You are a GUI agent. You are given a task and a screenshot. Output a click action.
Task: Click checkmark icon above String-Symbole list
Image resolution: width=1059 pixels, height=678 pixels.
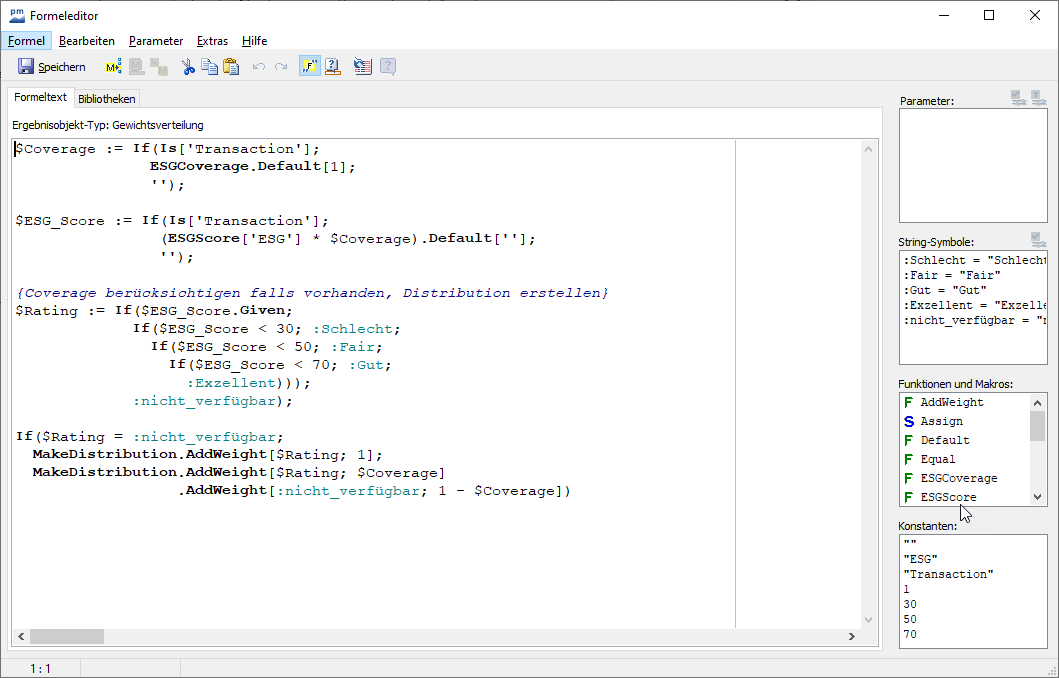(x=1038, y=240)
